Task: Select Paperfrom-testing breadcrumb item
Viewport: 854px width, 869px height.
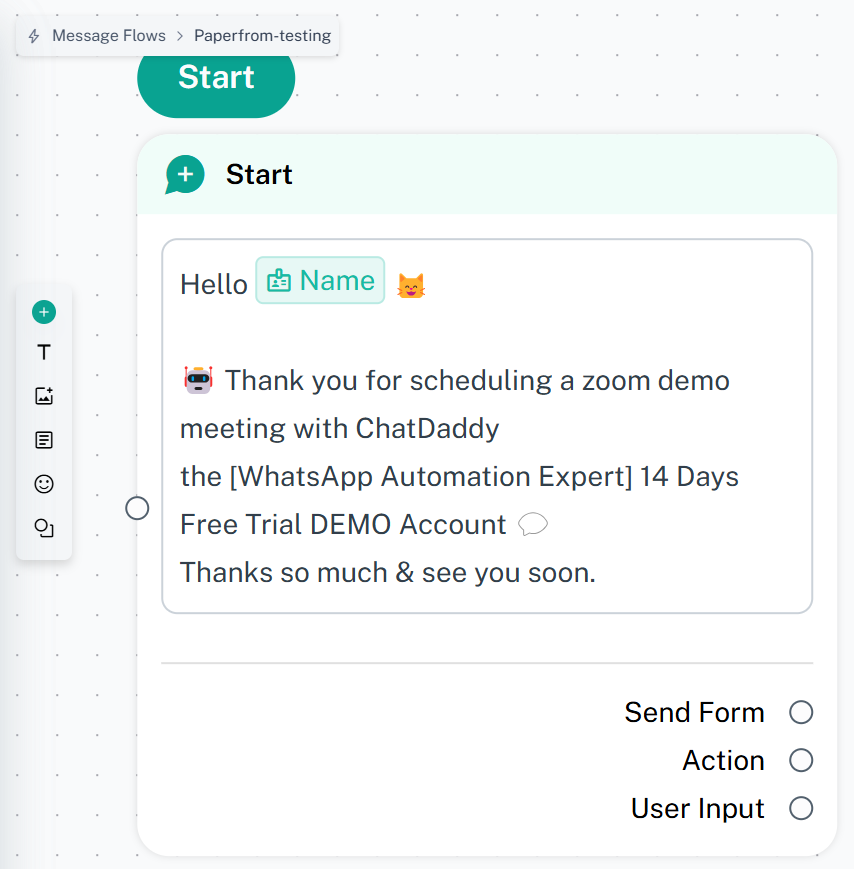Action: click(x=262, y=35)
